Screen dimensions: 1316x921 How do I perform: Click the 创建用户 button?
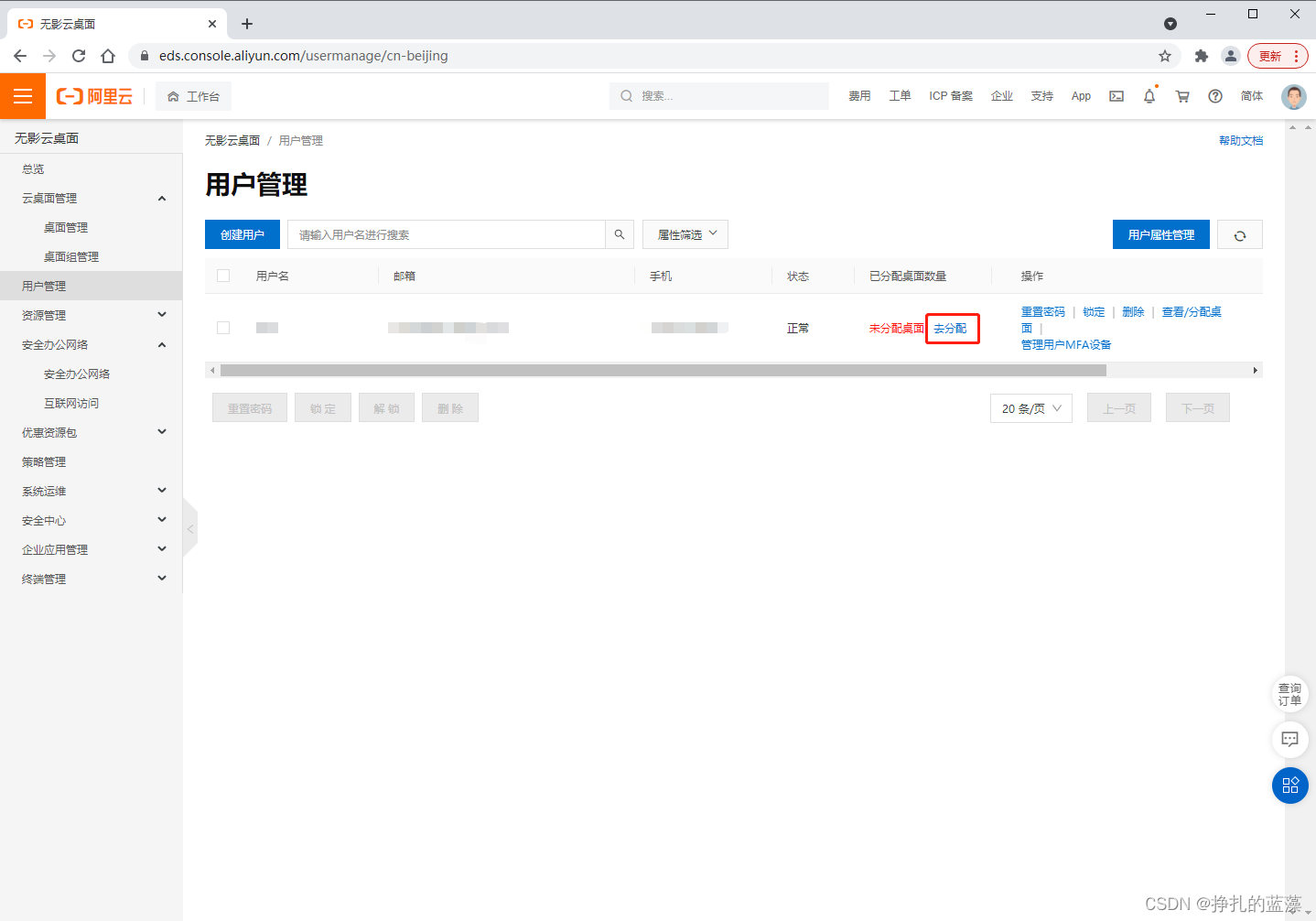point(242,234)
